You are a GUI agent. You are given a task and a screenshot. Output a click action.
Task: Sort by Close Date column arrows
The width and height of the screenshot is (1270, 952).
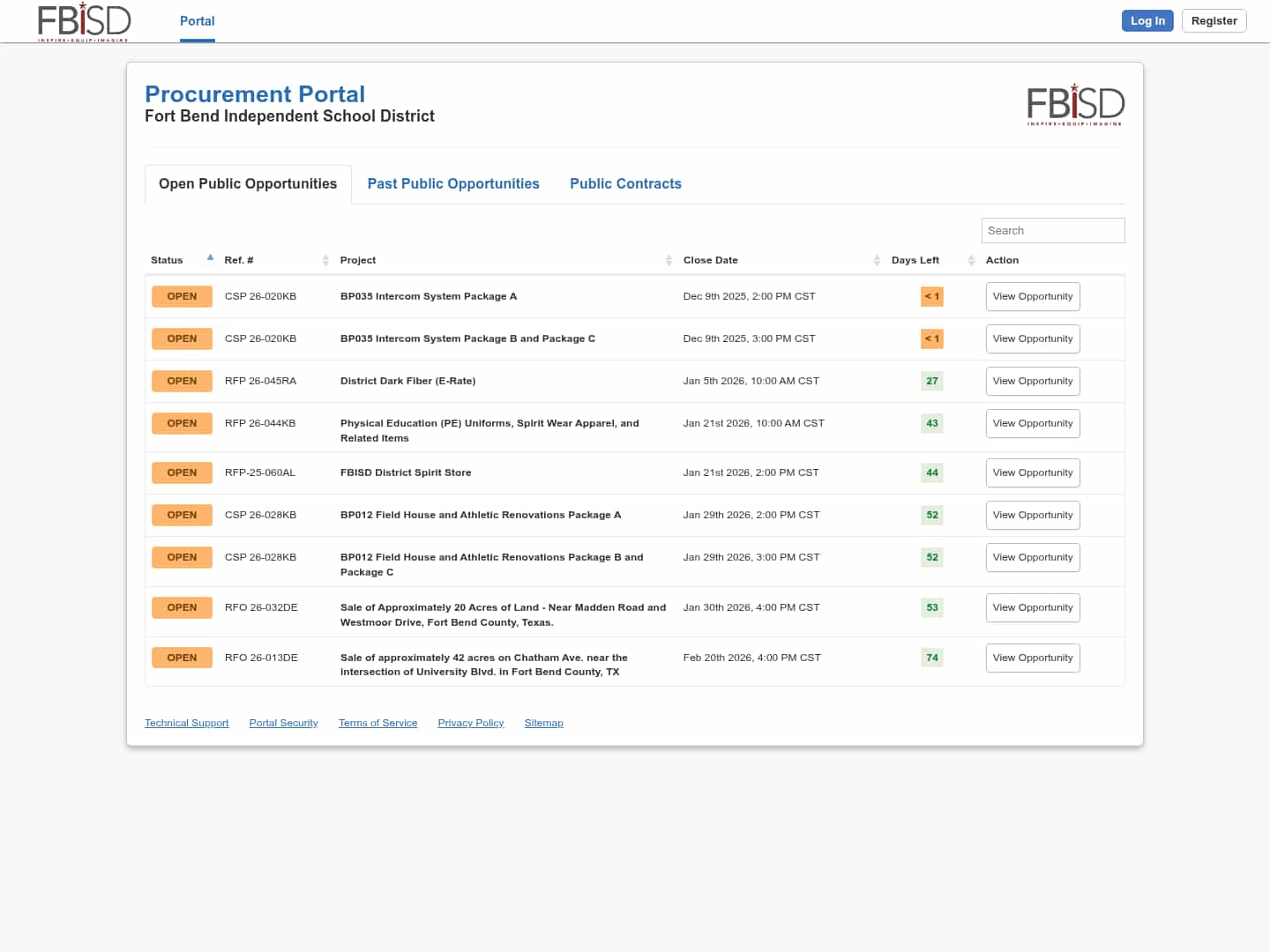(877, 260)
